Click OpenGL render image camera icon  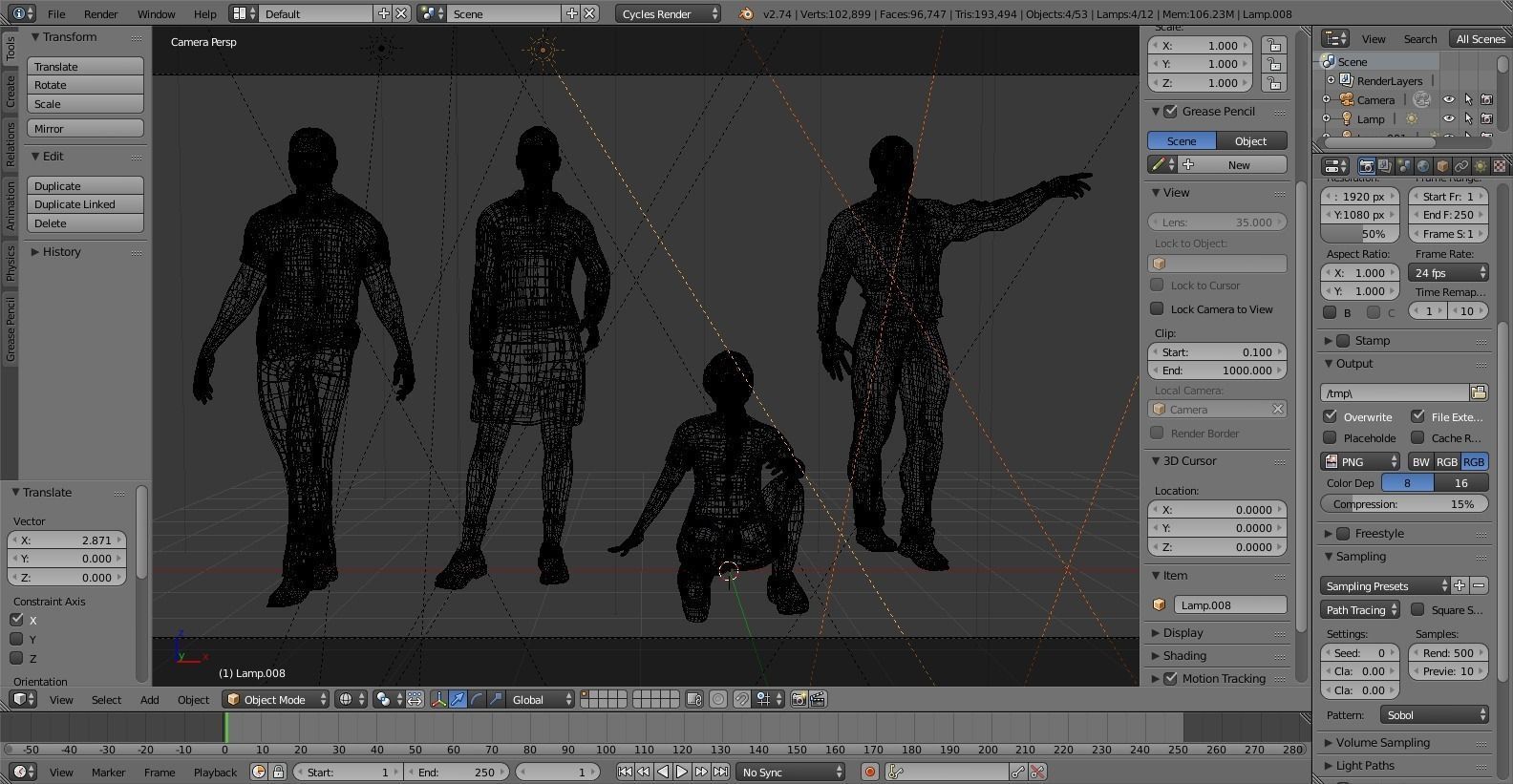799,700
